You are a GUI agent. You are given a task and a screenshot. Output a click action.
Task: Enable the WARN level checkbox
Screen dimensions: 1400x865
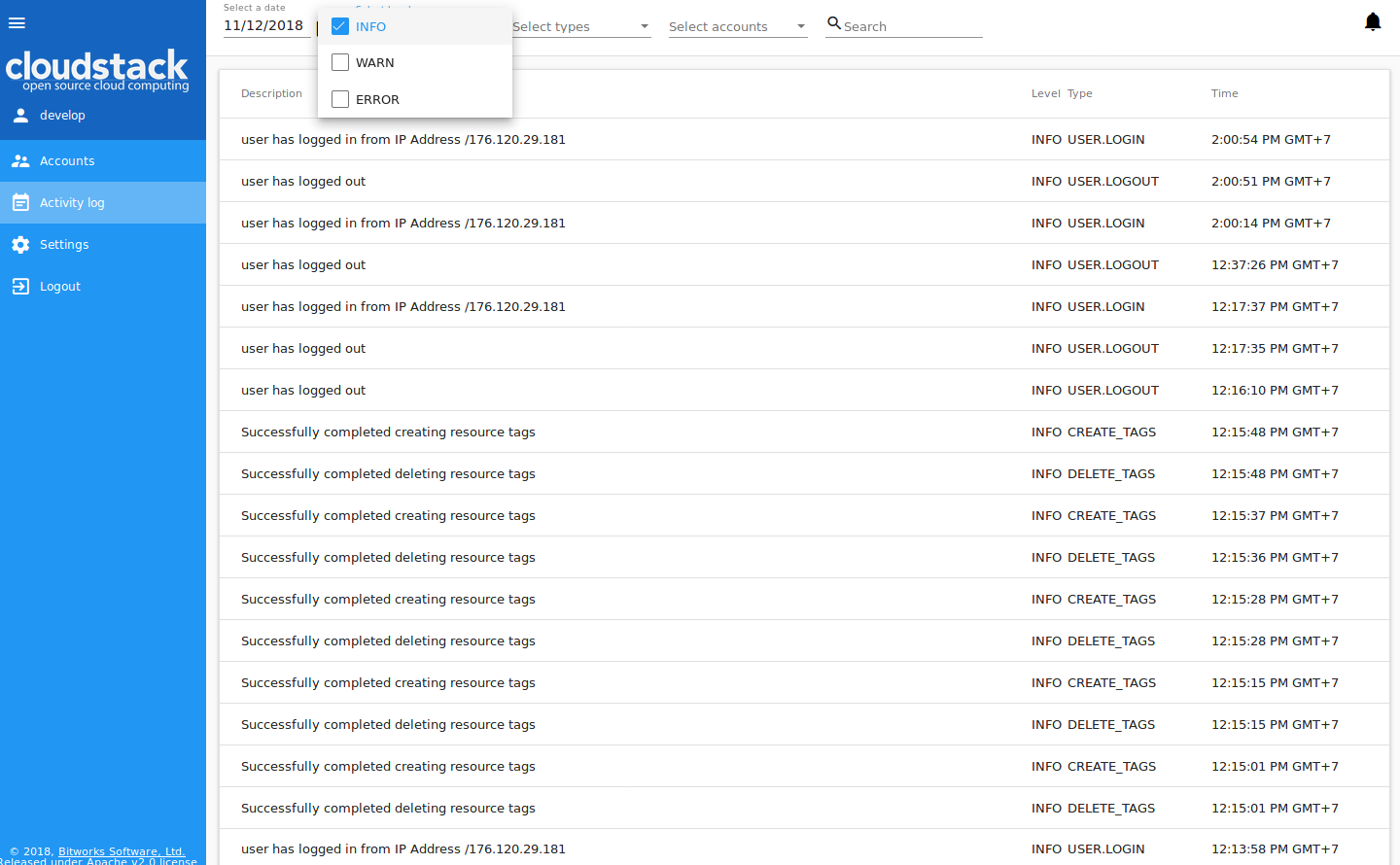340,62
